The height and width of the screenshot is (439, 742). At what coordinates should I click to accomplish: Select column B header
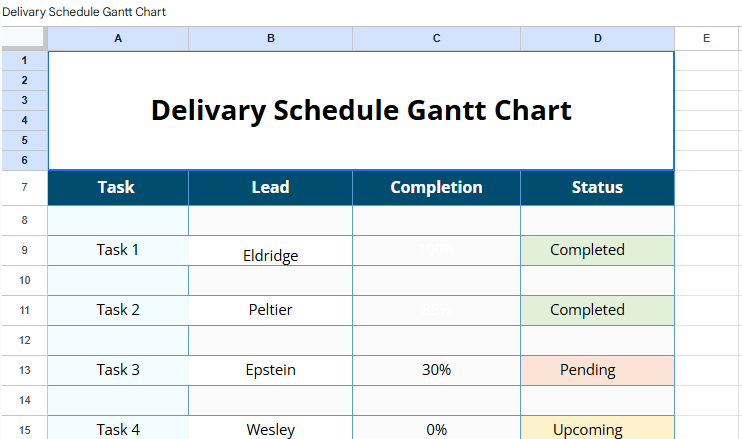point(270,38)
